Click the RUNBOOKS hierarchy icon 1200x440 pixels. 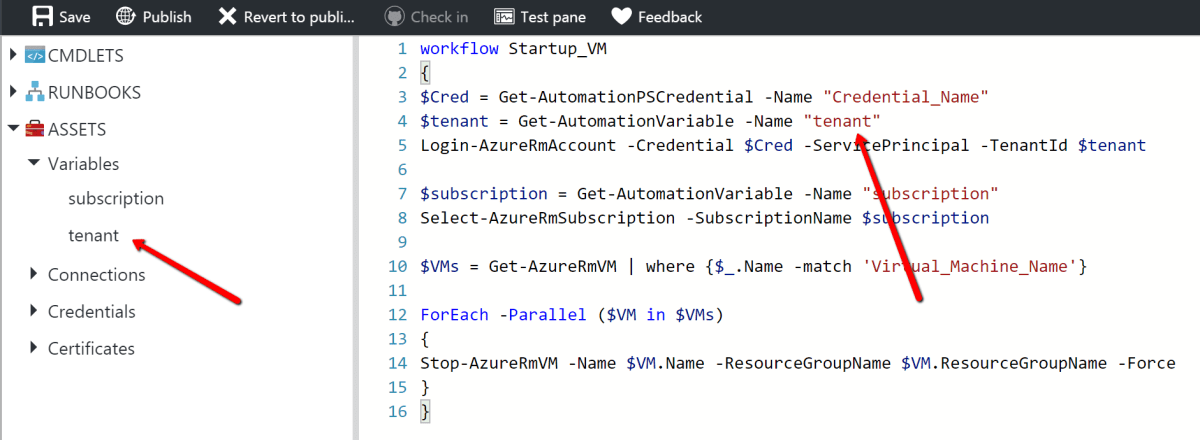[35, 92]
